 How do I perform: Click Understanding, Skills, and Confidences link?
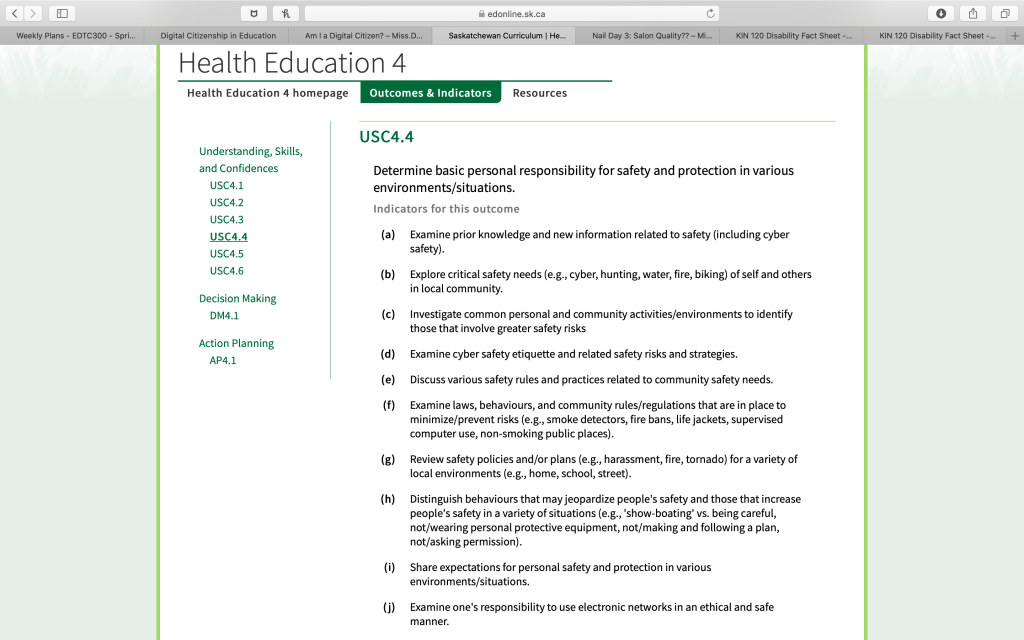click(x=251, y=159)
